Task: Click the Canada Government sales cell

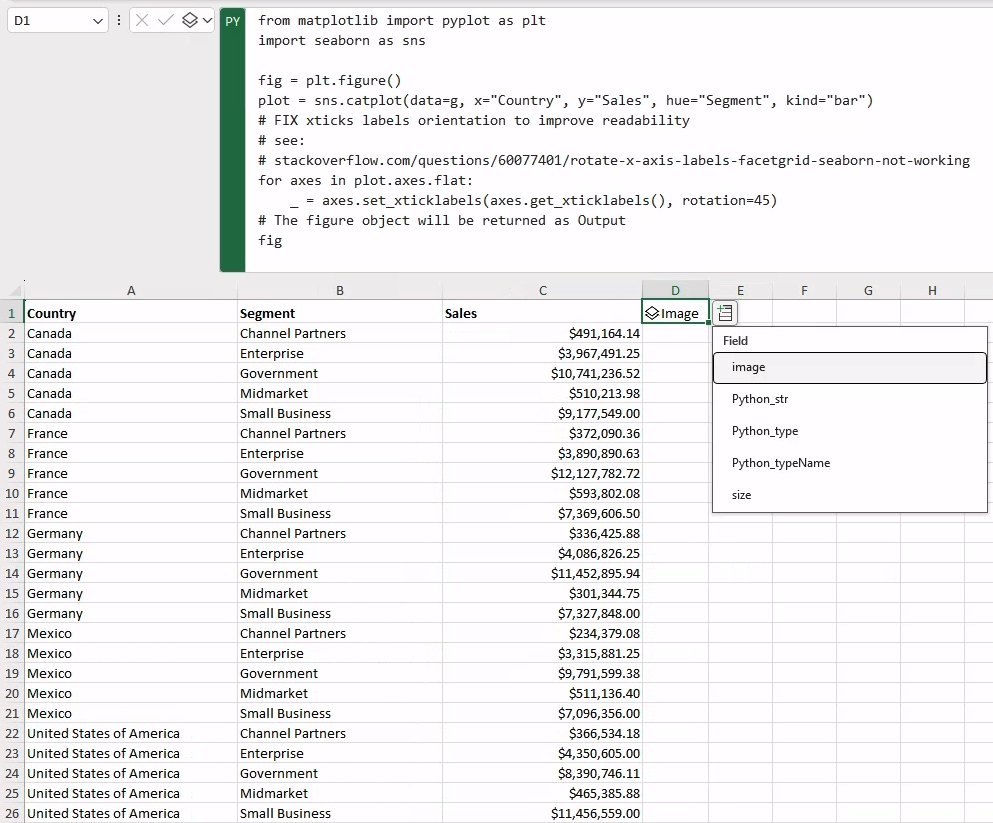Action: [x=542, y=374]
